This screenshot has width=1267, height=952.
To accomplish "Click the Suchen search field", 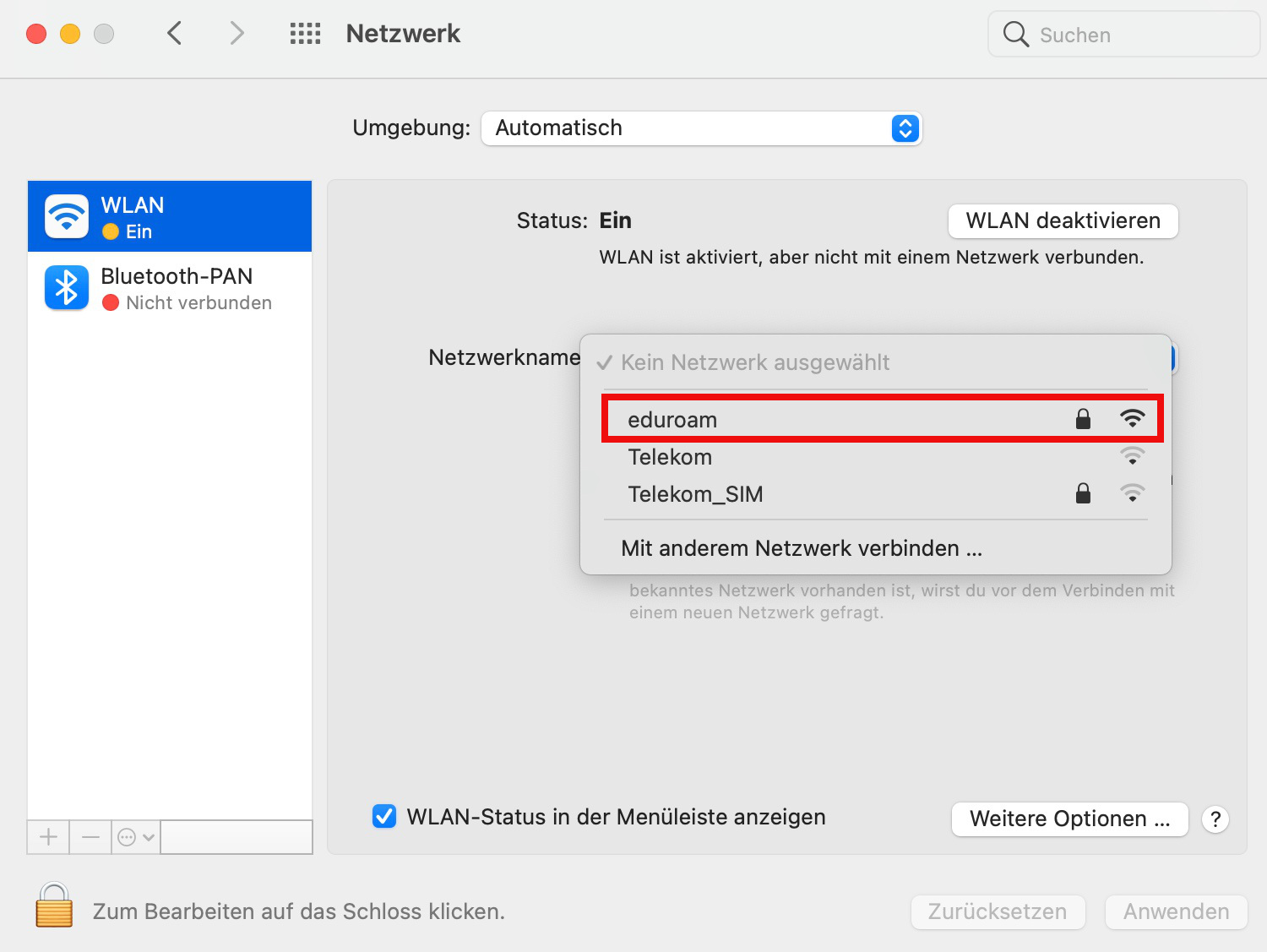I will pyautogui.click(x=1123, y=35).
